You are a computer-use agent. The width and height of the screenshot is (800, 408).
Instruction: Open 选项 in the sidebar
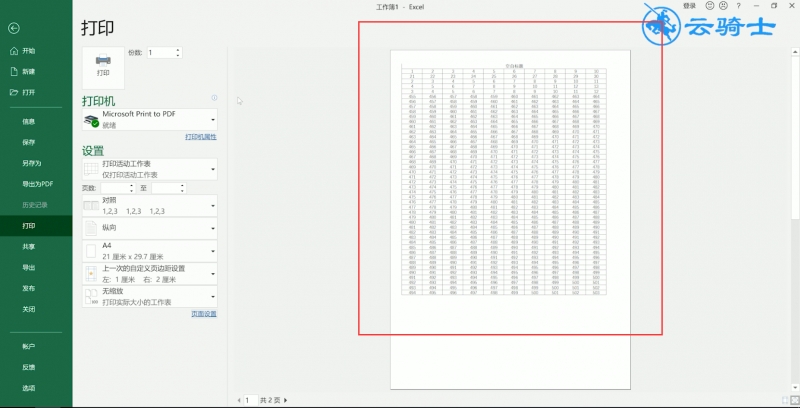click(x=36, y=388)
